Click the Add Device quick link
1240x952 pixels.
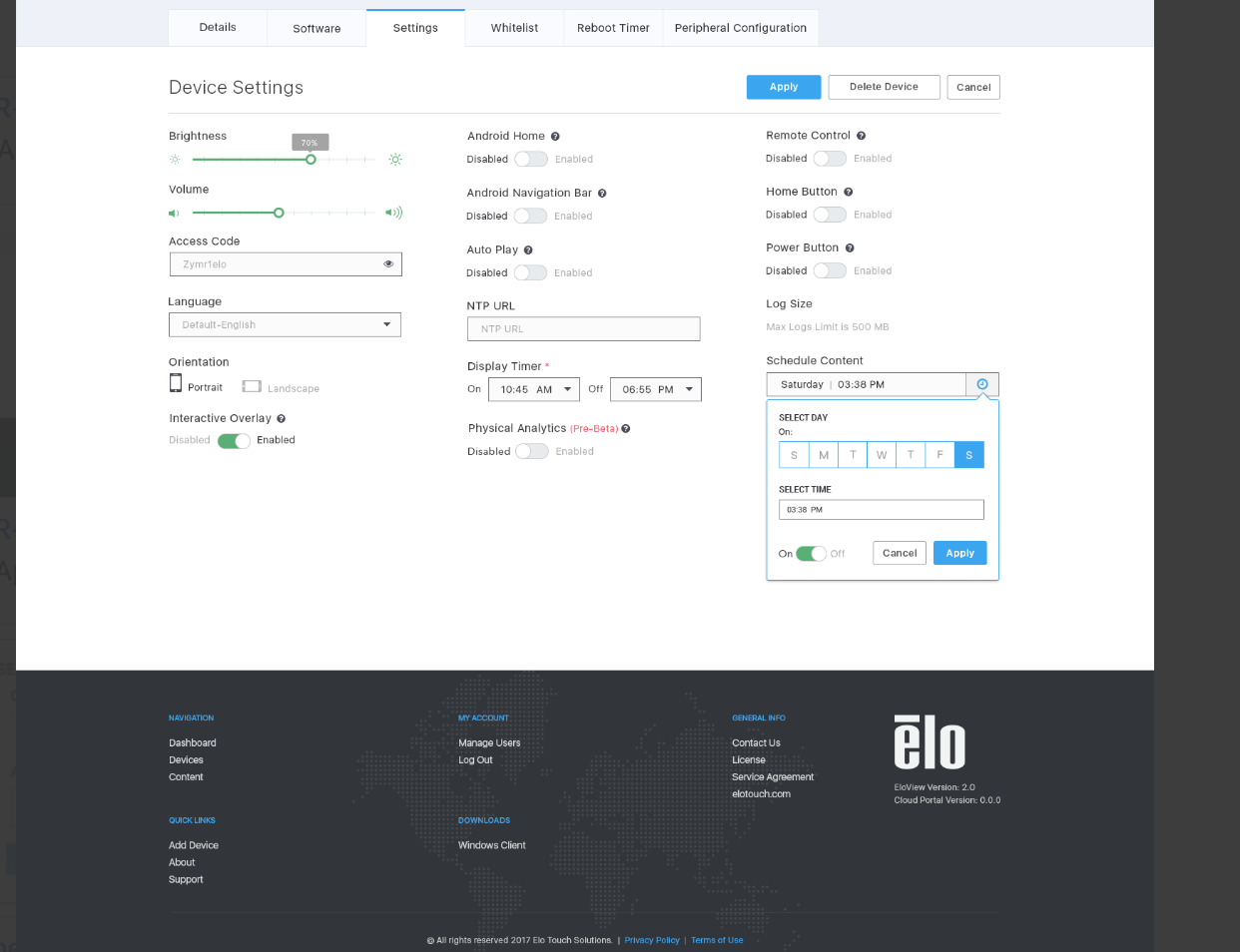(x=194, y=845)
